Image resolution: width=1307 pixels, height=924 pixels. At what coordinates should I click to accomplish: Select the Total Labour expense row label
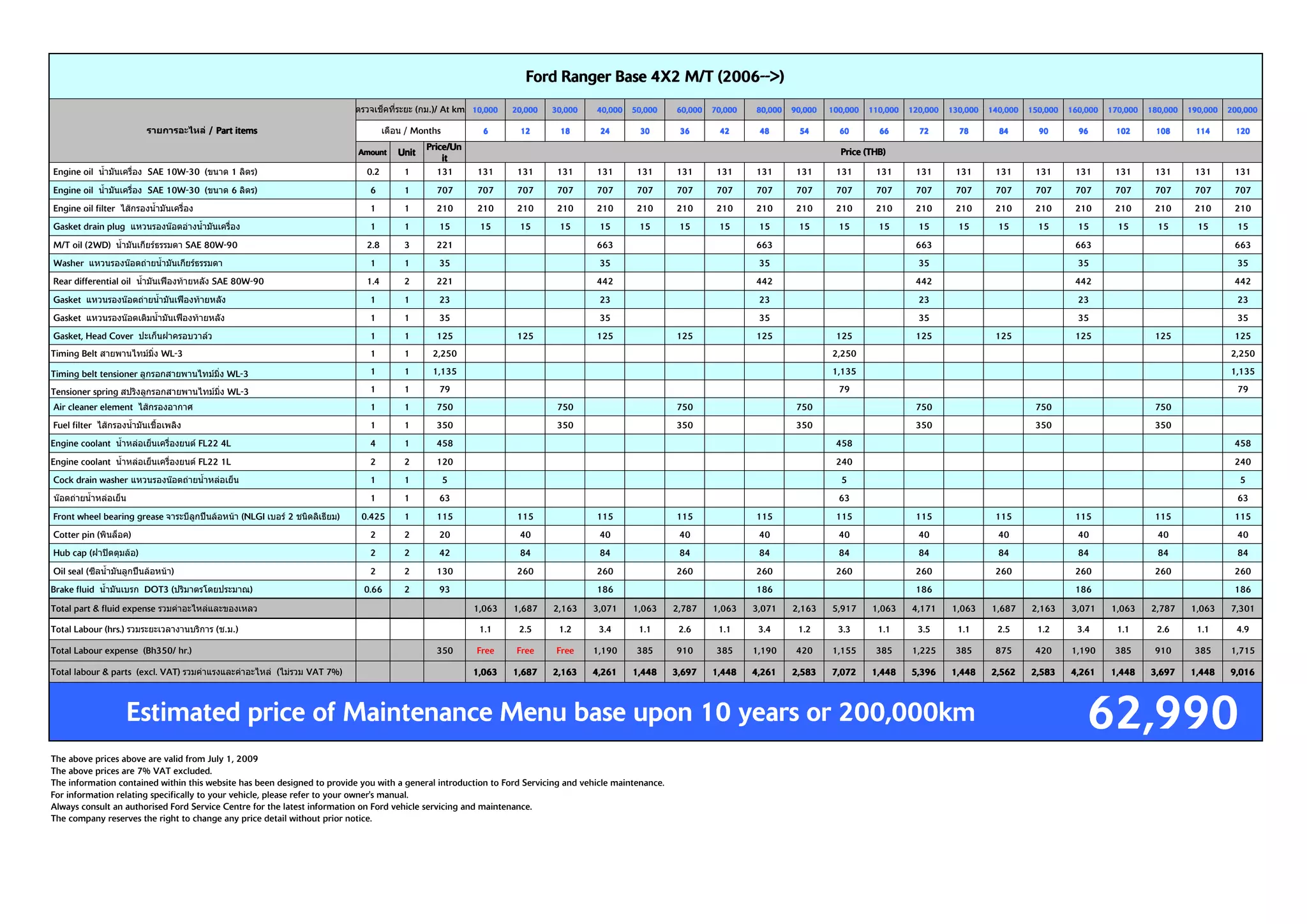pyautogui.click(x=121, y=651)
